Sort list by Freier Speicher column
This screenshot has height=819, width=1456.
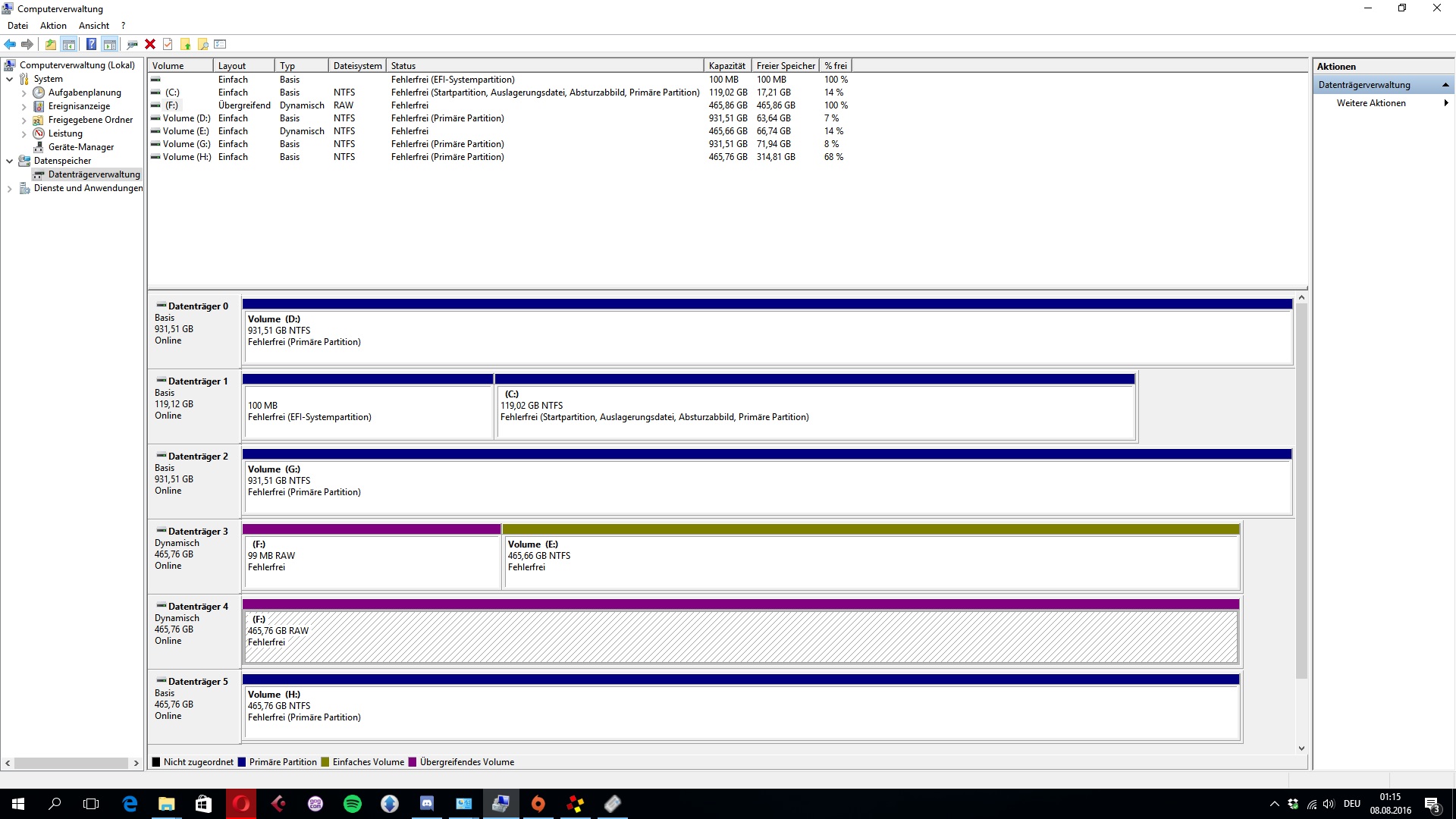(786, 66)
